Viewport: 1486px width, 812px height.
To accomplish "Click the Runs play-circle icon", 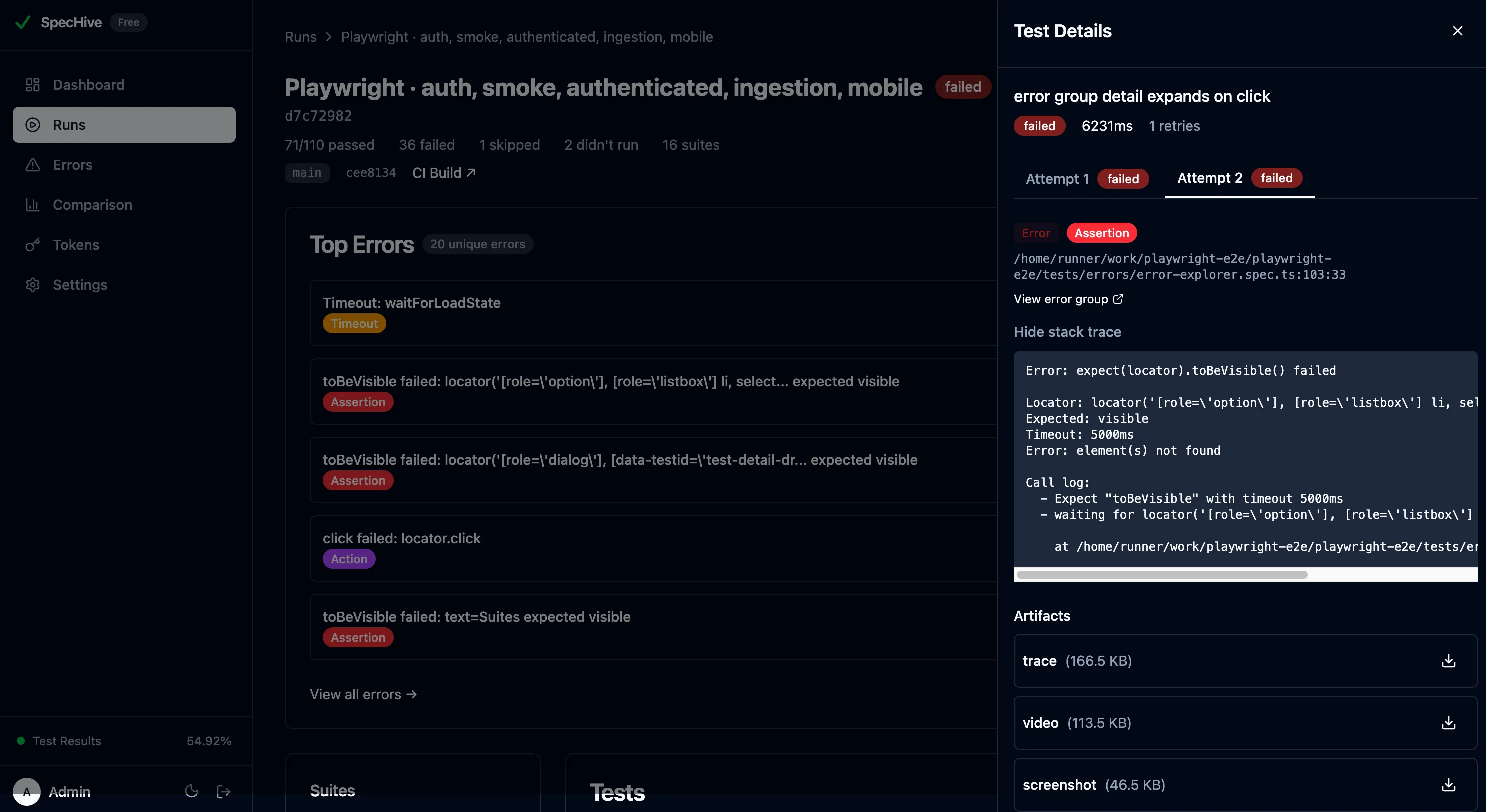I will point(33,124).
